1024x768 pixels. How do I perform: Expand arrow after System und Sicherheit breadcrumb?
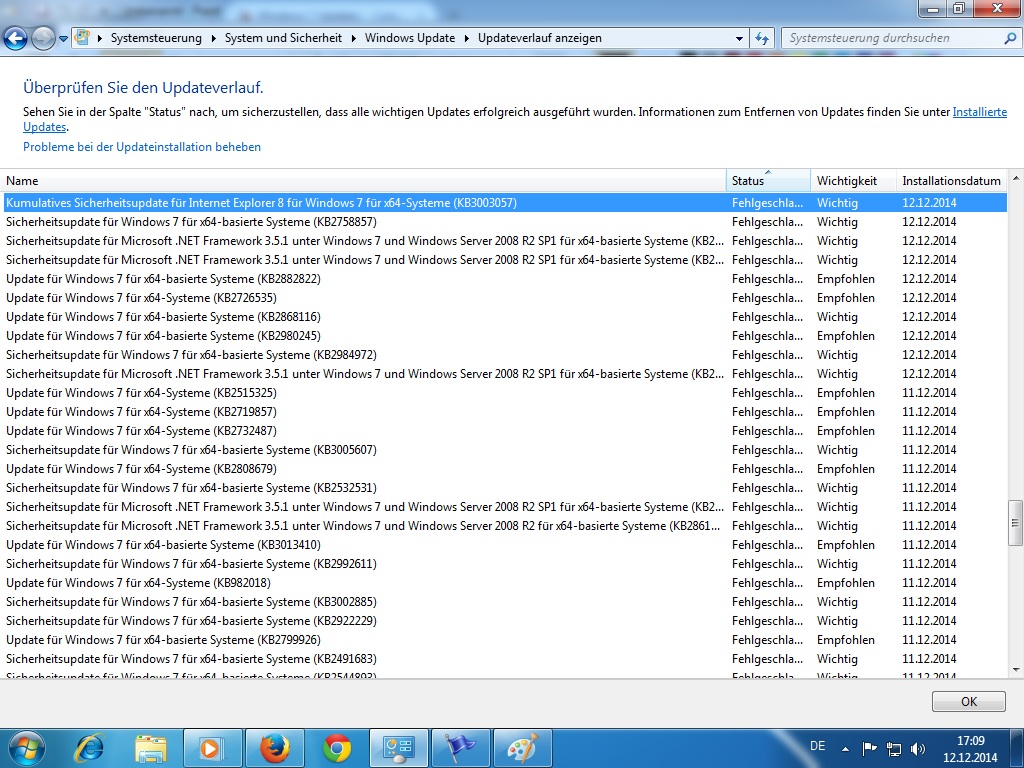[353, 39]
